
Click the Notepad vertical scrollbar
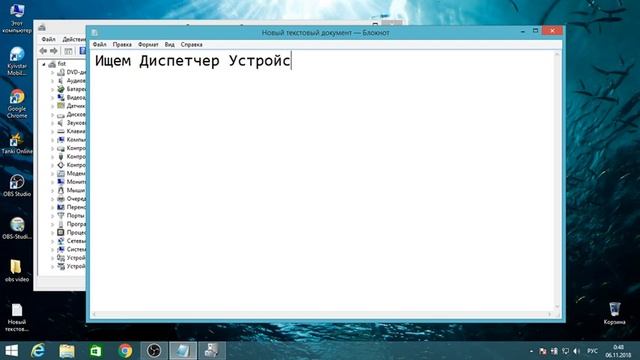[x=558, y=180]
